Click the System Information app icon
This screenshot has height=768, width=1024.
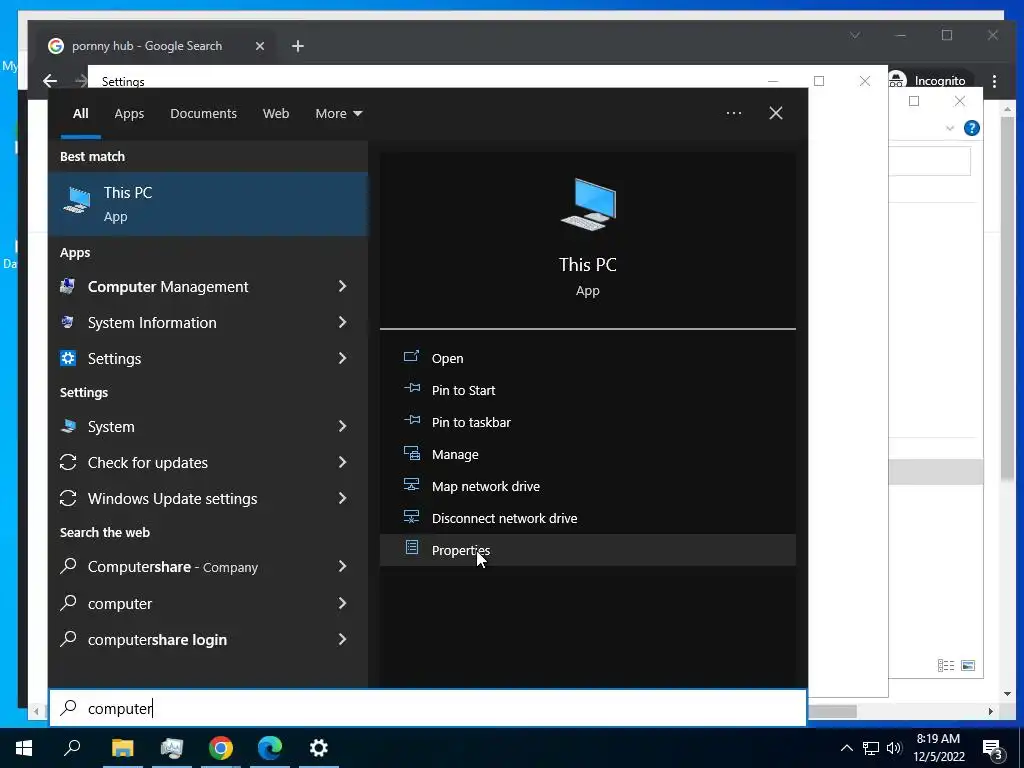67,322
